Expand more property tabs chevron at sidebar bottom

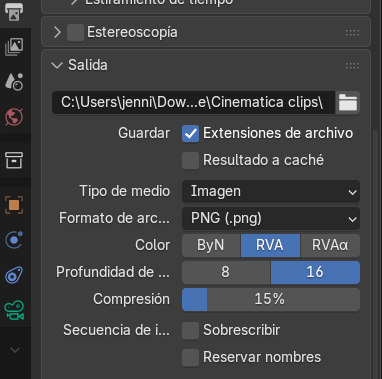pyautogui.click(x=15, y=350)
